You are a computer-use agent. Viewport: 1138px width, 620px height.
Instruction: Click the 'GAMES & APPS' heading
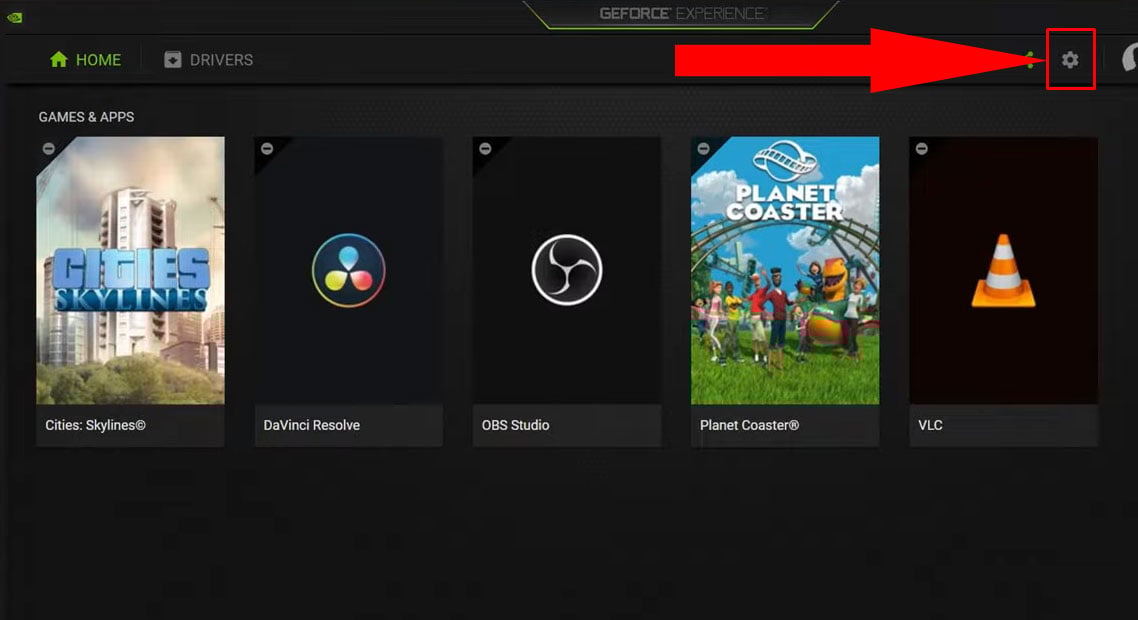click(86, 117)
